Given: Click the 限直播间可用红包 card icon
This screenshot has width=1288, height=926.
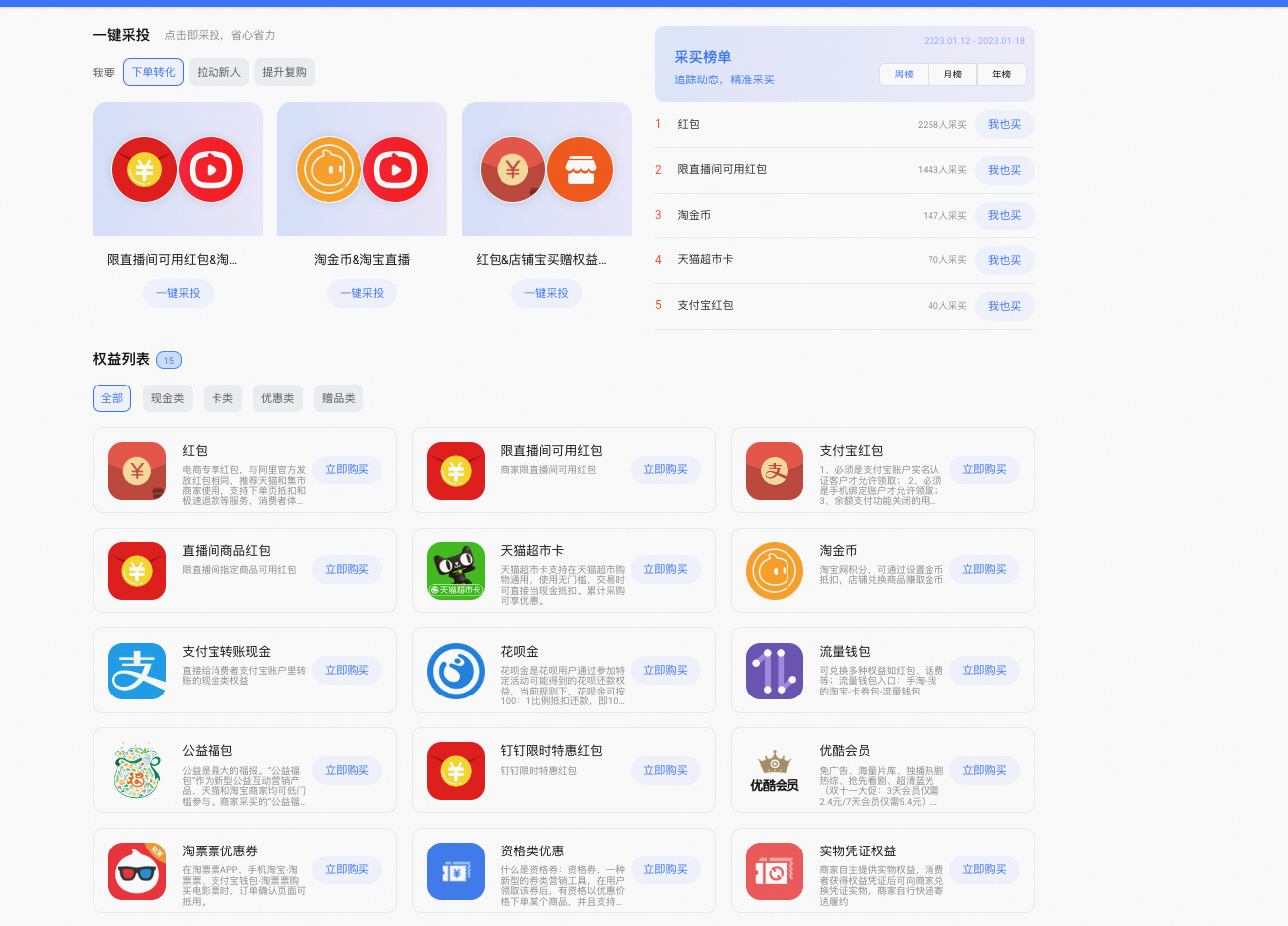Looking at the screenshot, I should point(456,471).
